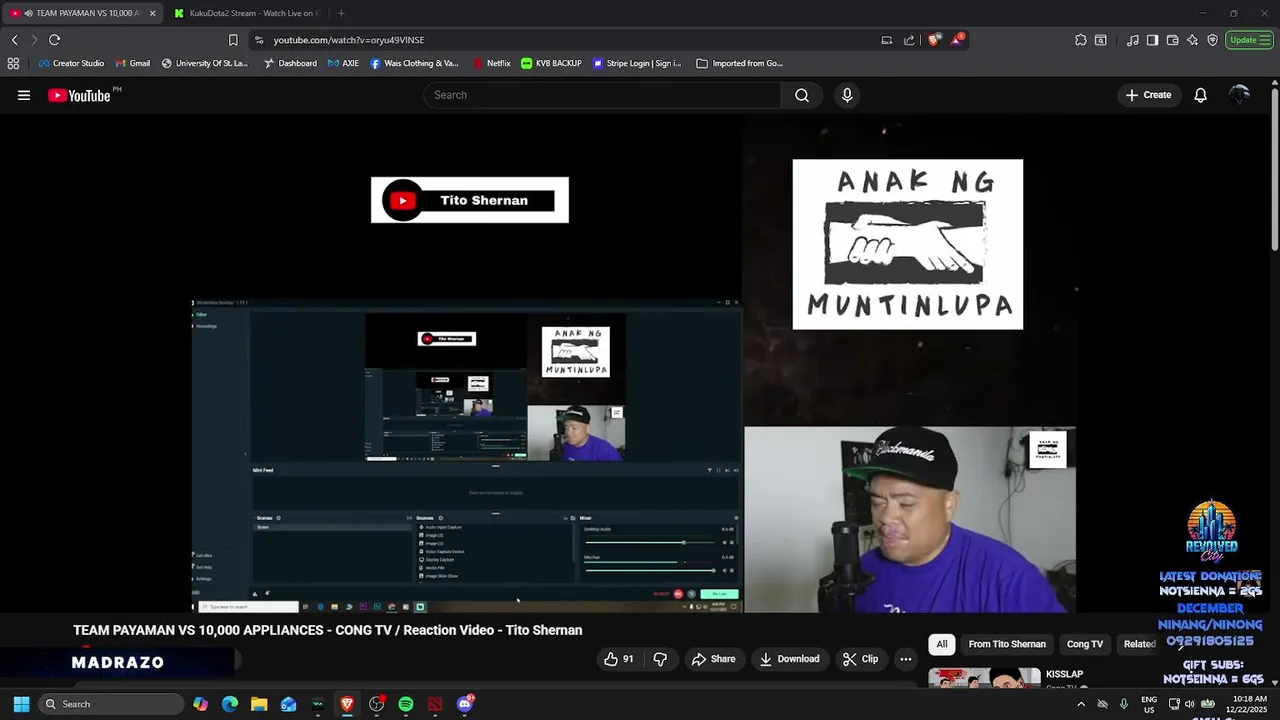Select the TEAM PAYAMAN VS 10,000 tab

(80, 13)
